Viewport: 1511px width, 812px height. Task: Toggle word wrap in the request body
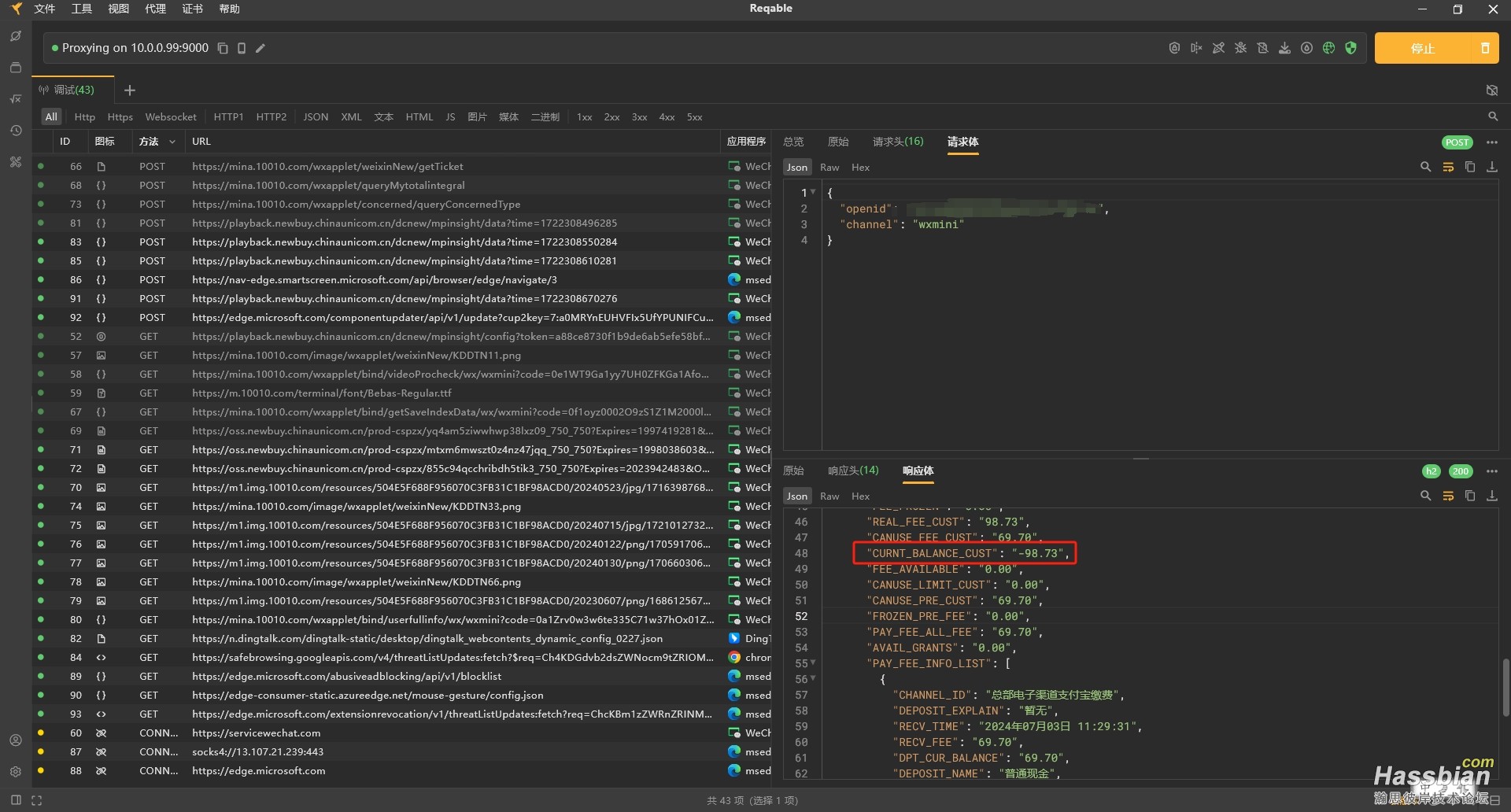click(1447, 167)
